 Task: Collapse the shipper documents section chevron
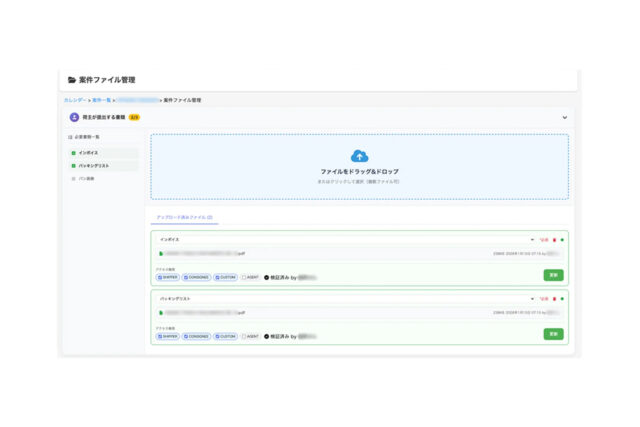pos(564,118)
